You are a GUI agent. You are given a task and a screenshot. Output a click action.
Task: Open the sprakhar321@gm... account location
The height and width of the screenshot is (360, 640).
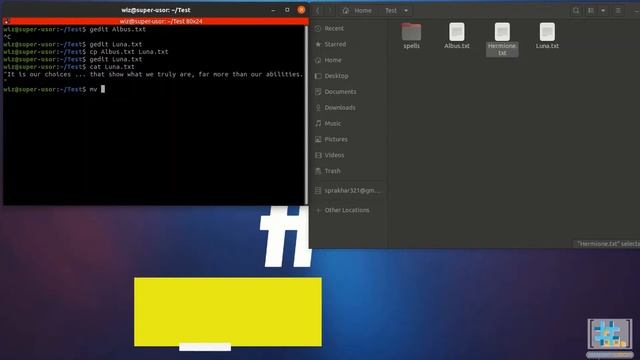347,191
